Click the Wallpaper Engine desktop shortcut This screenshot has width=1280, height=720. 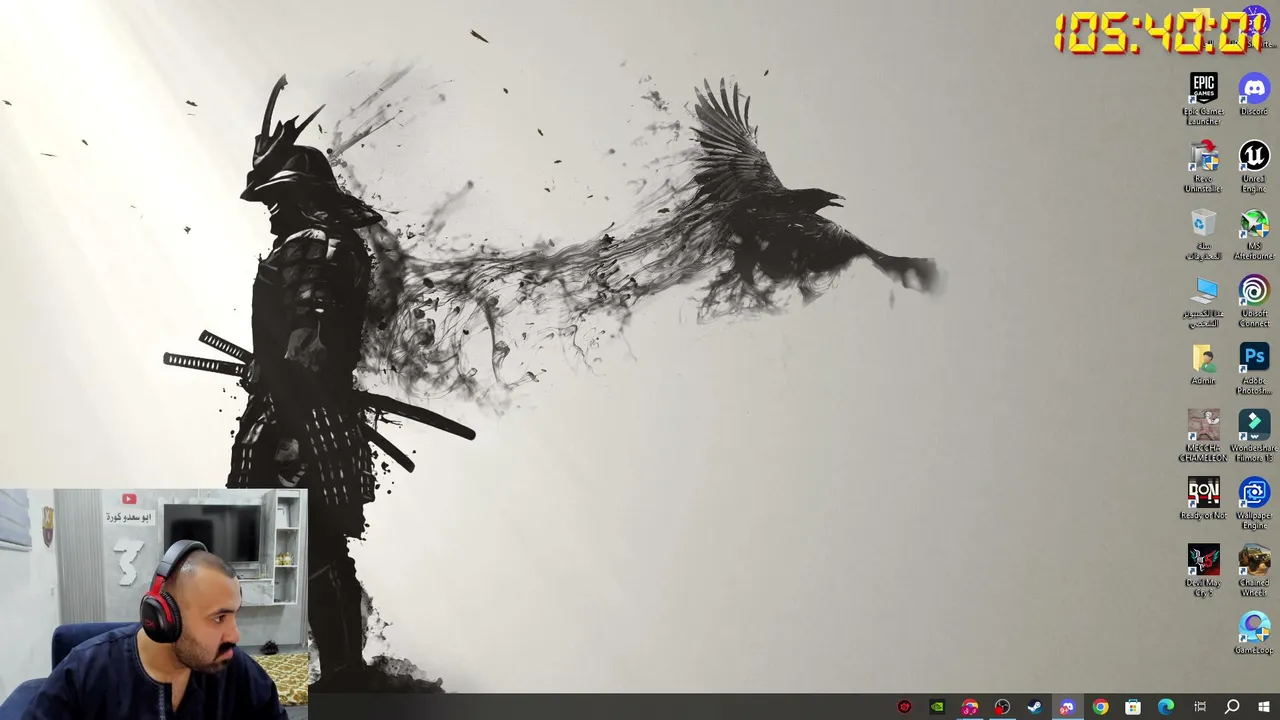tap(1254, 504)
